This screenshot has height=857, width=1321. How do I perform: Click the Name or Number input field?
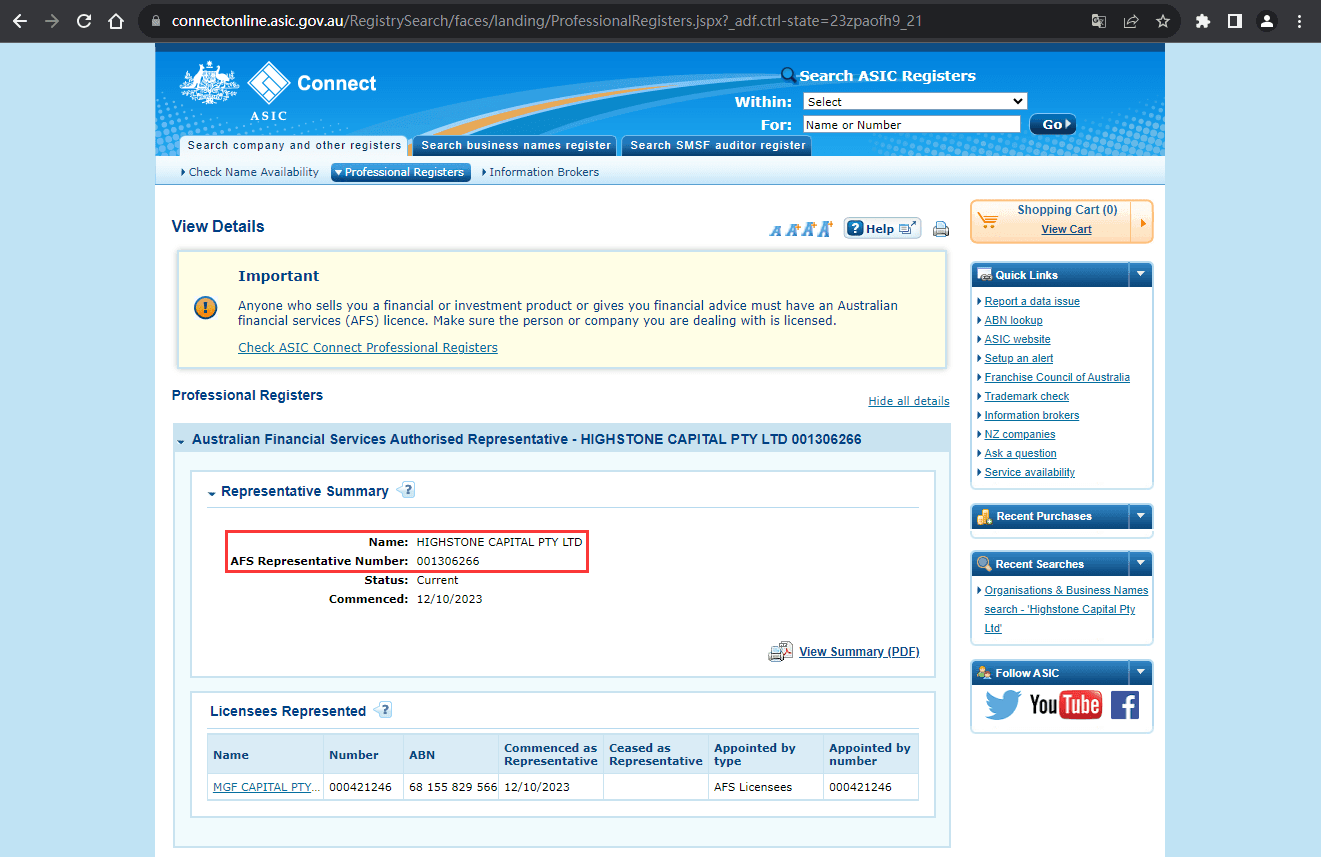tap(911, 125)
